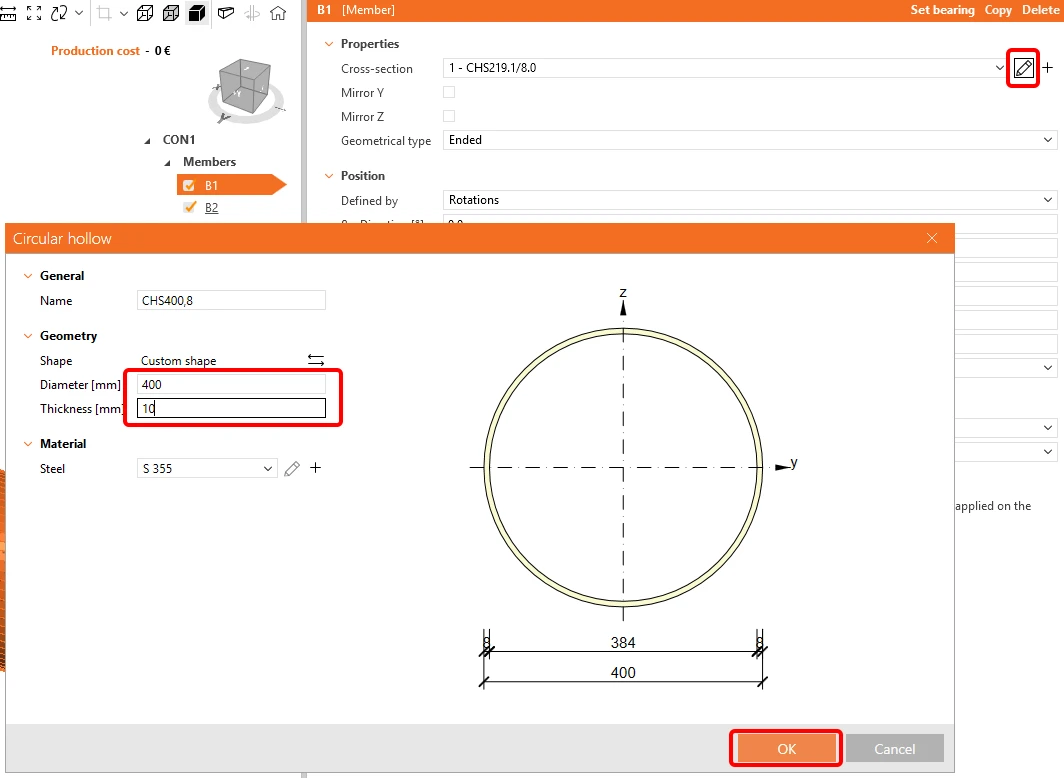Open the Geometrical type dropdown
1064x778 pixels.
750,140
